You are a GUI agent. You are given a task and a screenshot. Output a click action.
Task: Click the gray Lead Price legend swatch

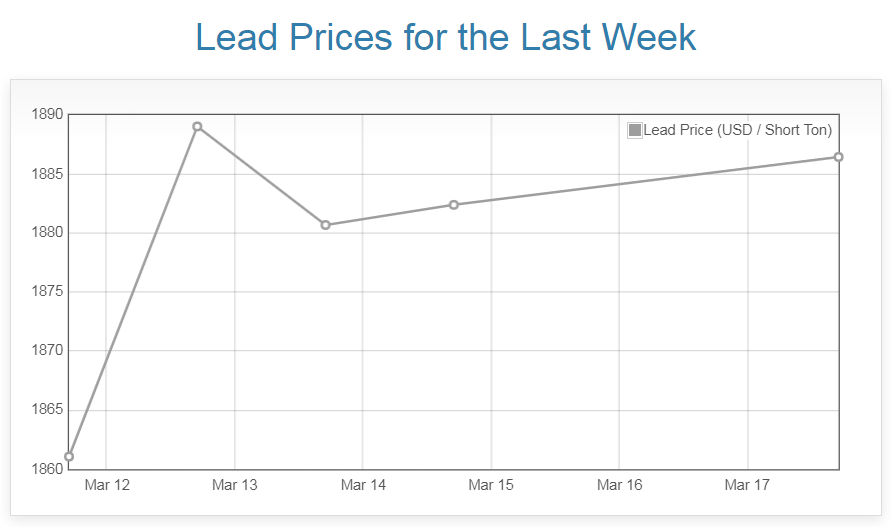tap(634, 130)
